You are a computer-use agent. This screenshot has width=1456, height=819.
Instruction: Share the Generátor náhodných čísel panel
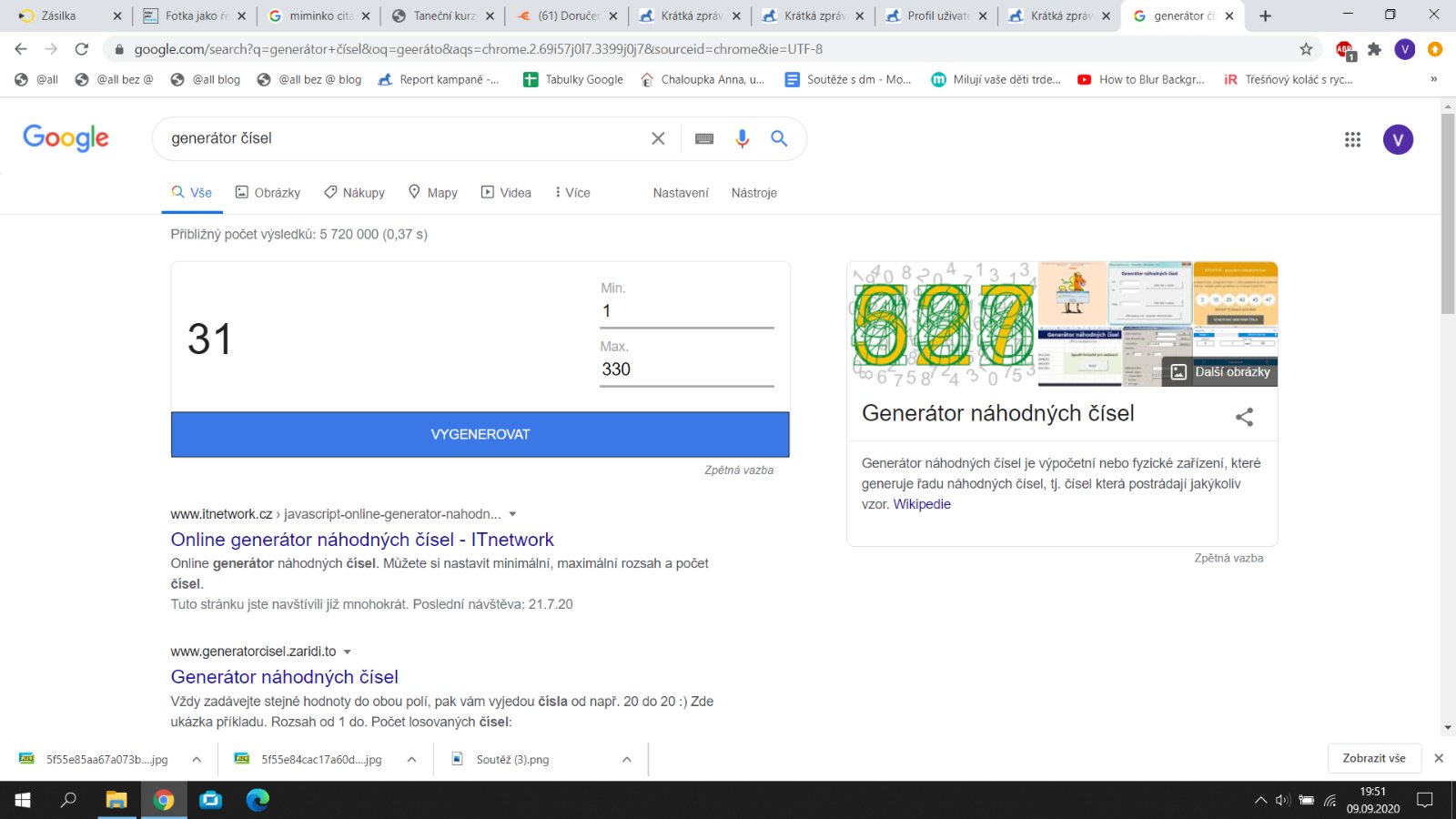pyautogui.click(x=1244, y=417)
